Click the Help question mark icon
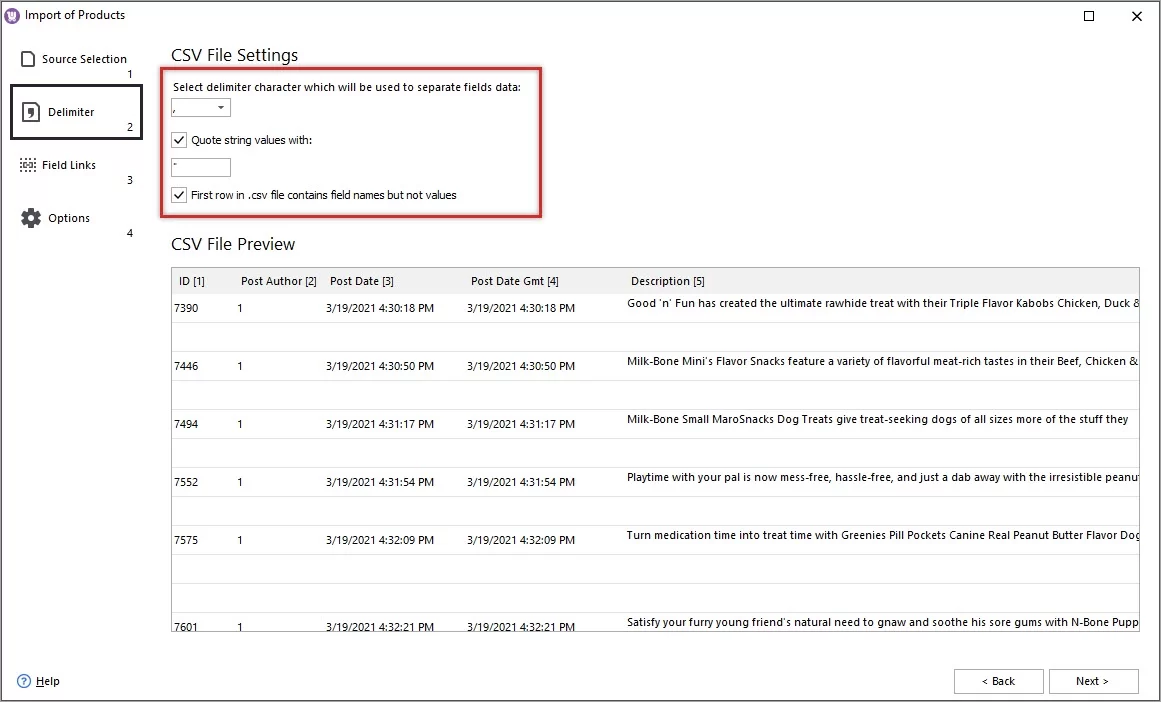The image size is (1161, 702). coord(23,681)
